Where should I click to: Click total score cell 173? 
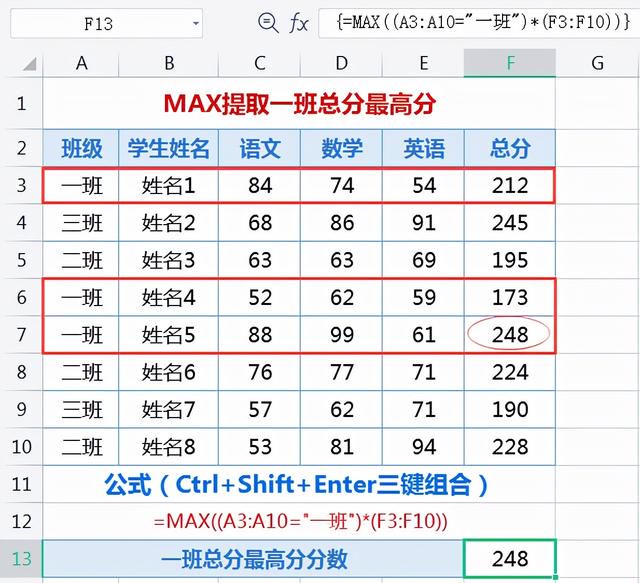tap(510, 297)
